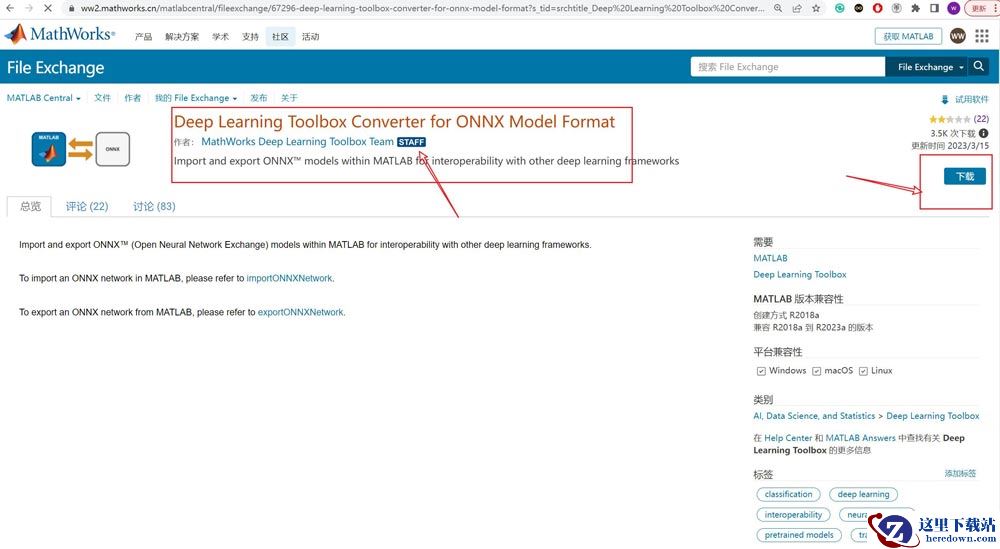Bookmark the page with the star icon
Viewport: 1000px width, 549px height.
pyautogui.click(x=816, y=8)
